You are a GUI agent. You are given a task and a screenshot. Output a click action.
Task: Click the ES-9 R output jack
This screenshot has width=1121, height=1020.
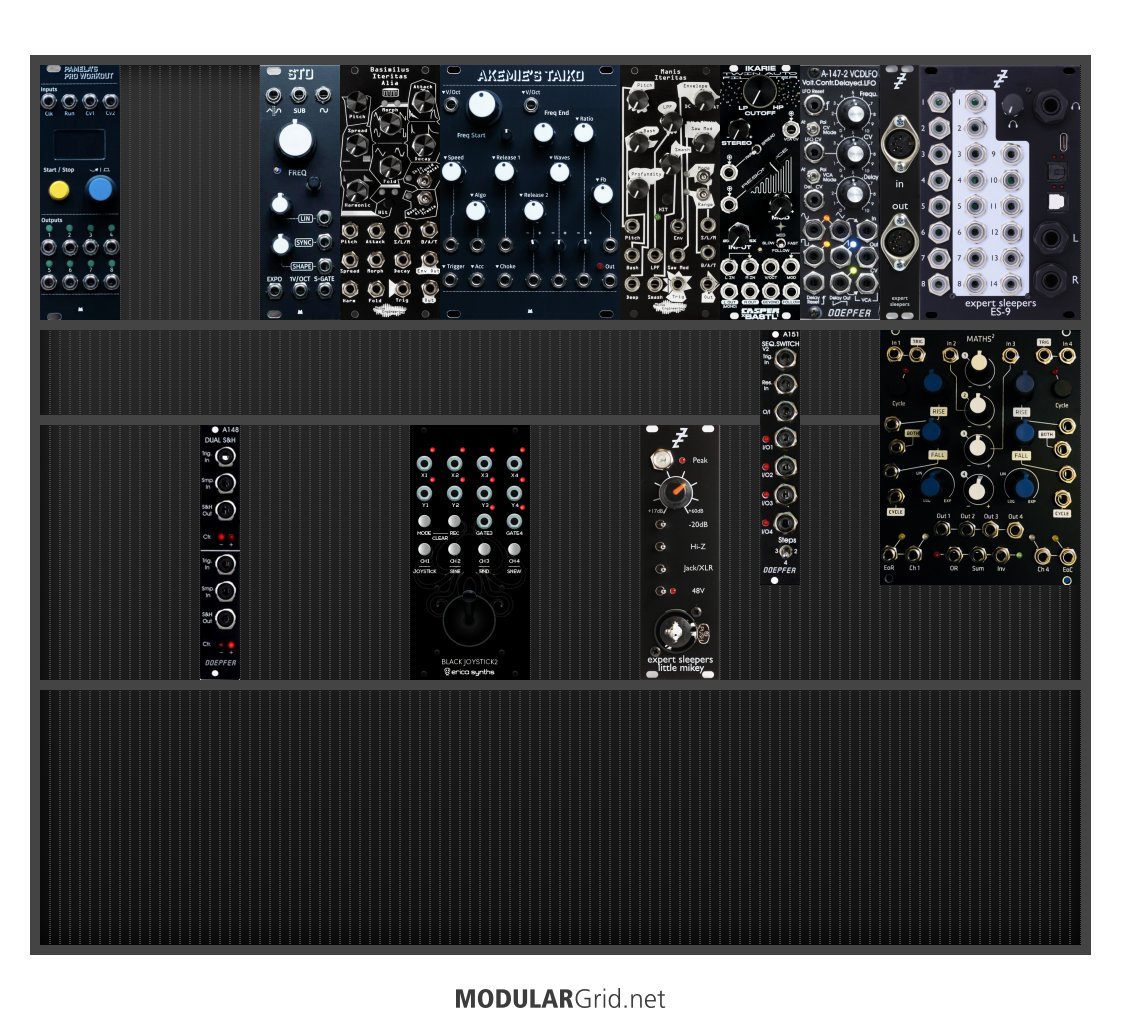point(1049,279)
